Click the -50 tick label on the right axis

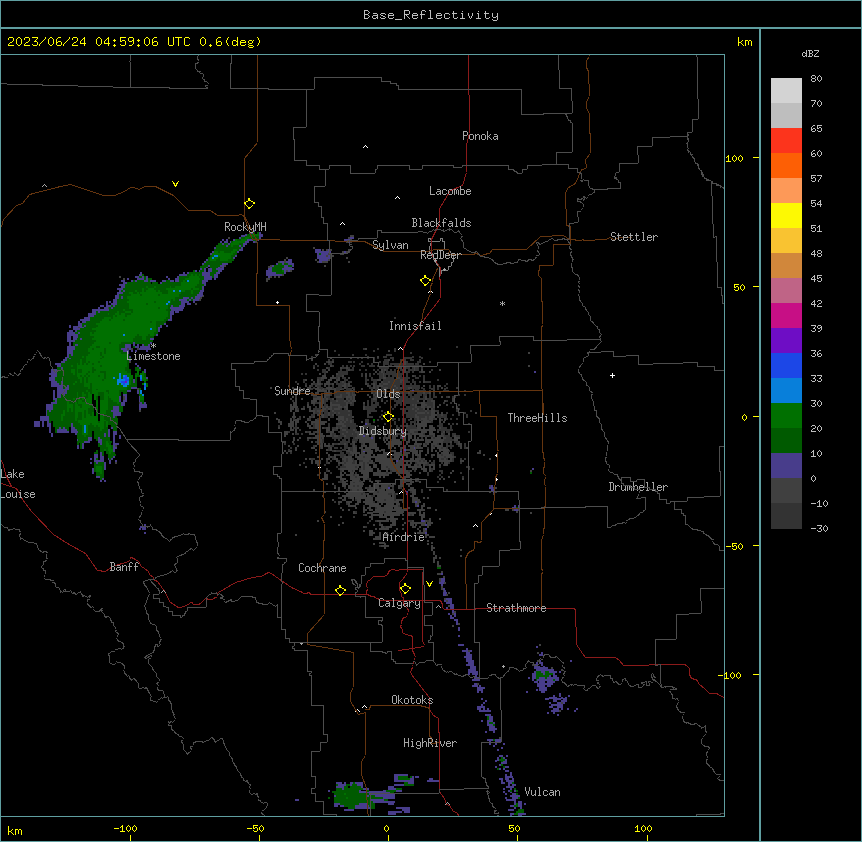(x=734, y=546)
